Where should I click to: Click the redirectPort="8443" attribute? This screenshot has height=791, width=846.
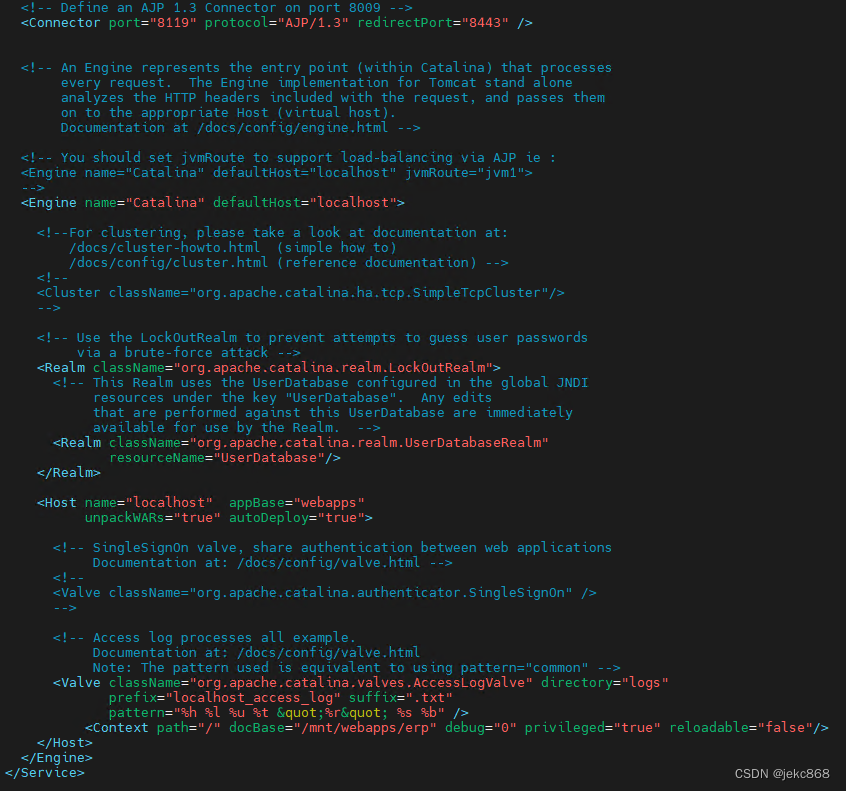433,23
